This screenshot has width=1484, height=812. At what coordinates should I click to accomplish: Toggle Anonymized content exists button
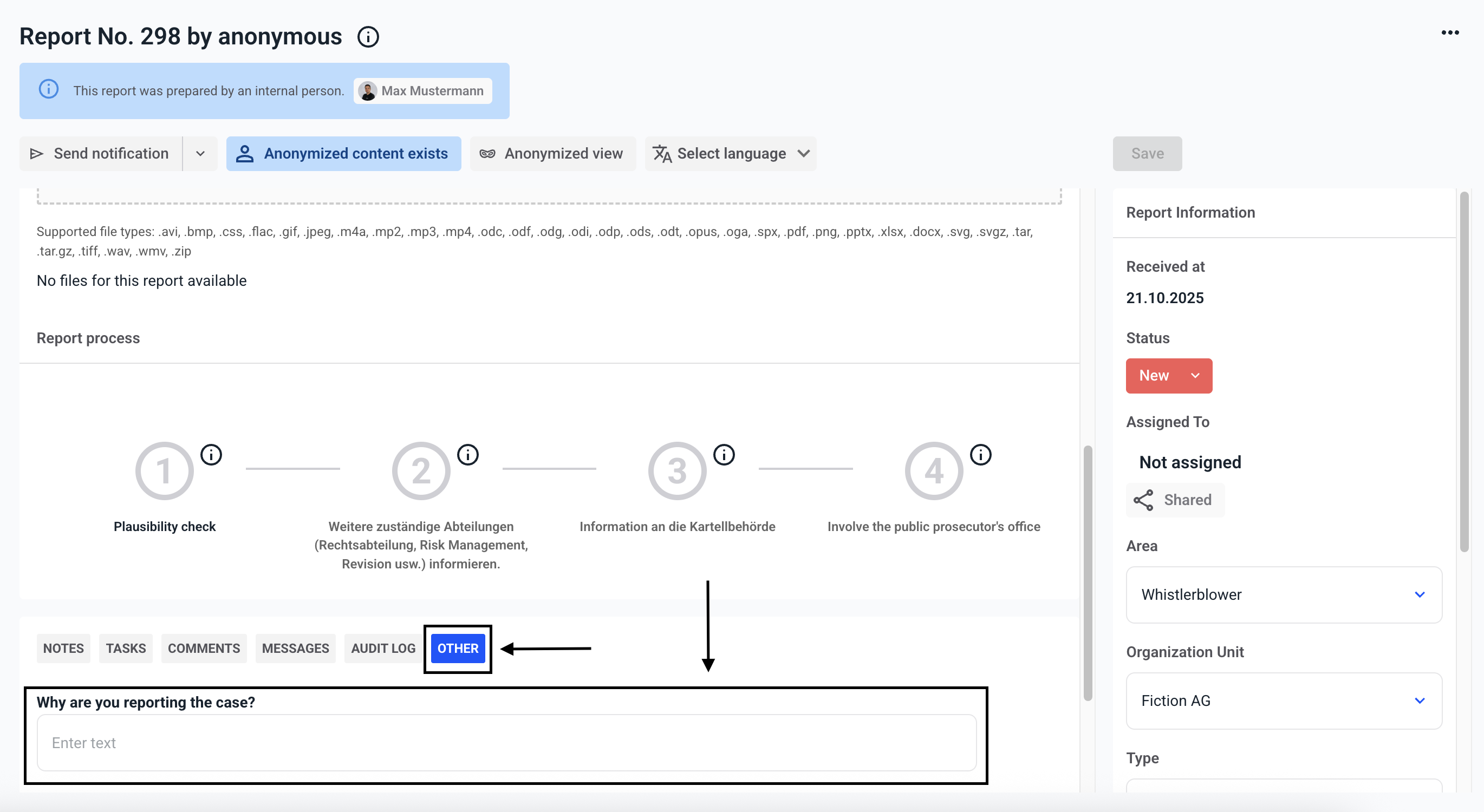tap(344, 154)
